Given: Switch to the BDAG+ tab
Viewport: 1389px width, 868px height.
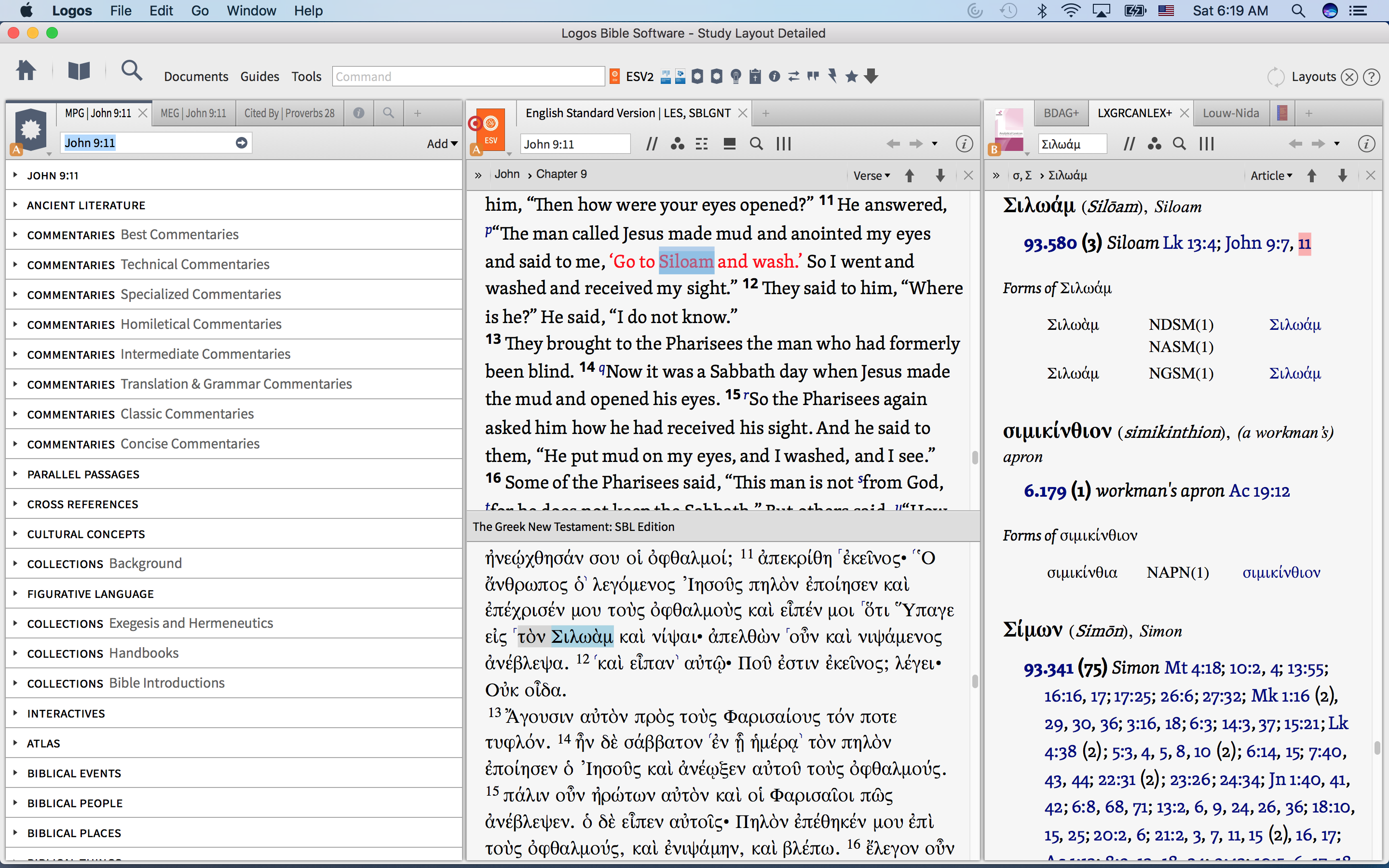Looking at the screenshot, I should click(x=1061, y=113).
